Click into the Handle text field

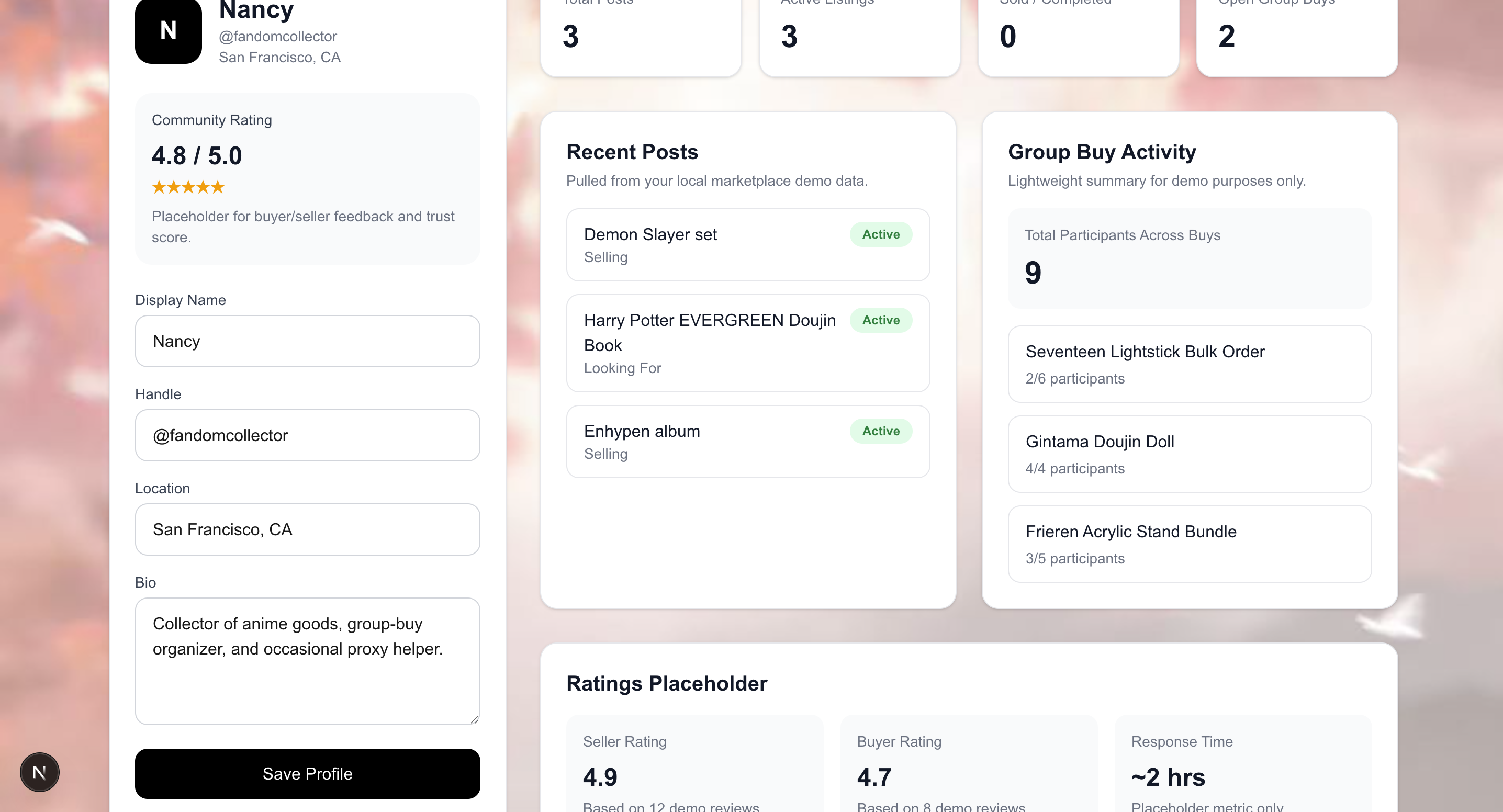307,435
